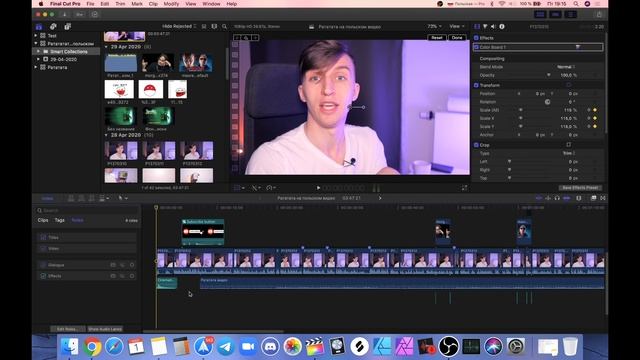Expand the Test library disclosure triangle
This screenshot has width=640, height=360.
[36, 36]
